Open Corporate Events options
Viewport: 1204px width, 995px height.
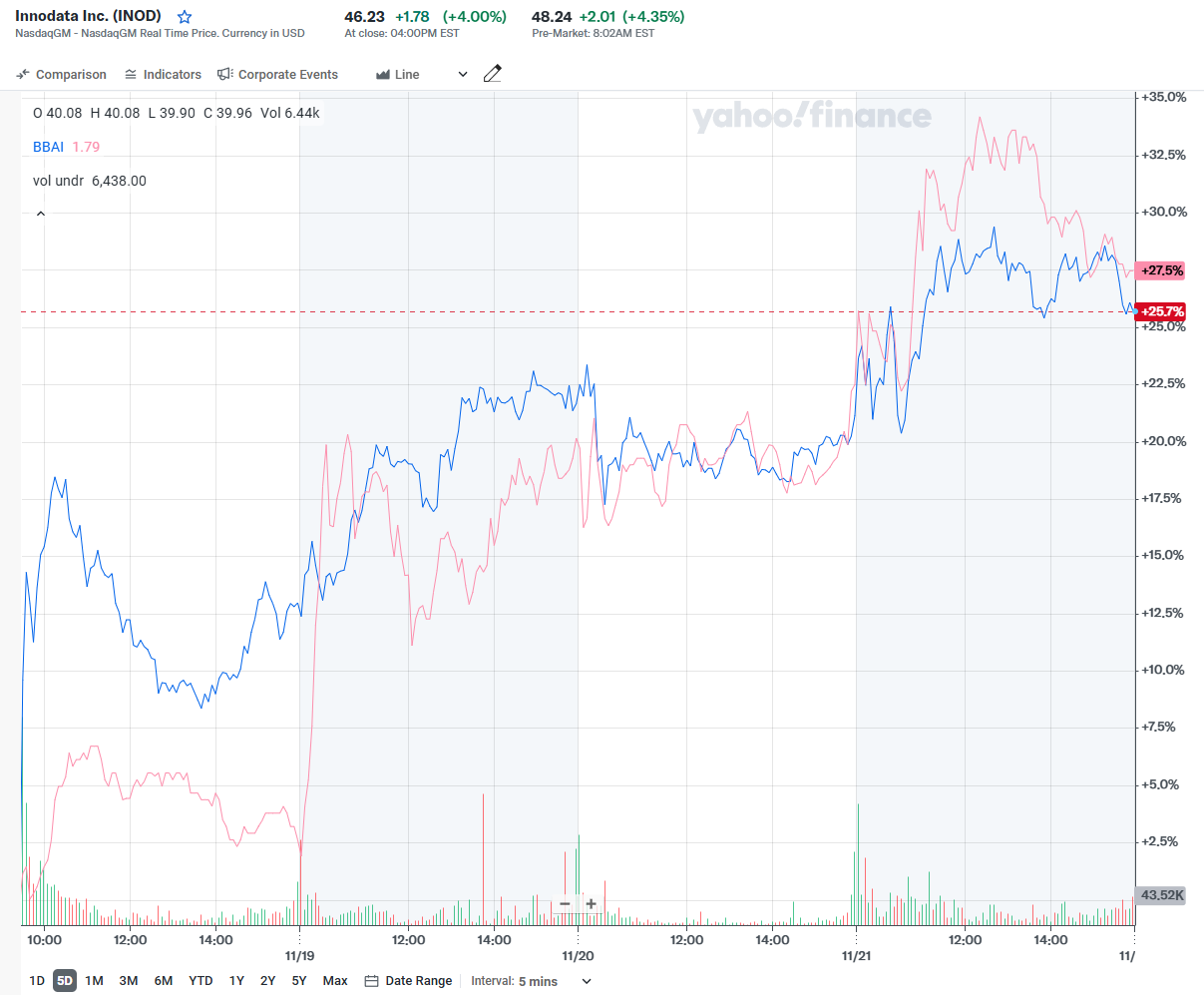(277, 75)
